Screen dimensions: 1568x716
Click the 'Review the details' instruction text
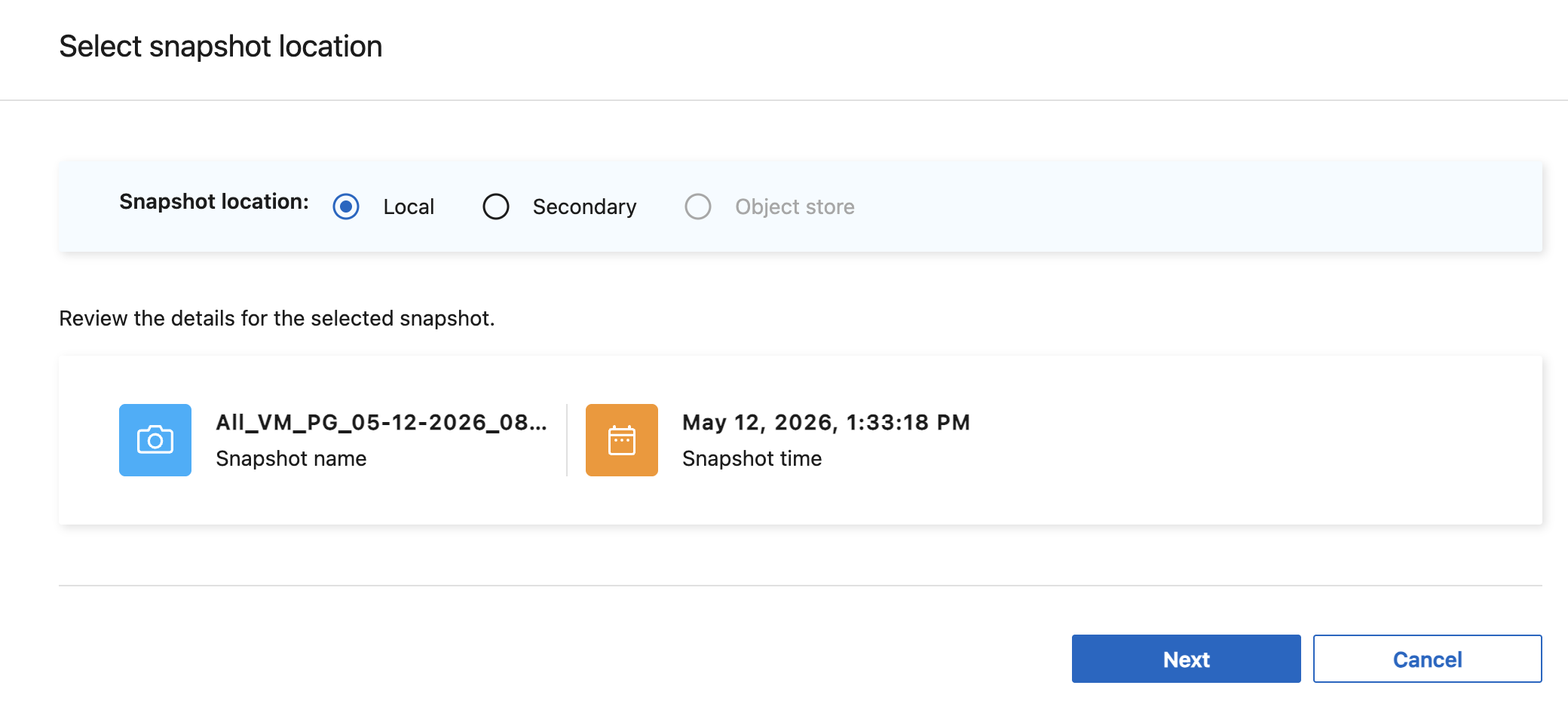point(277,318)
